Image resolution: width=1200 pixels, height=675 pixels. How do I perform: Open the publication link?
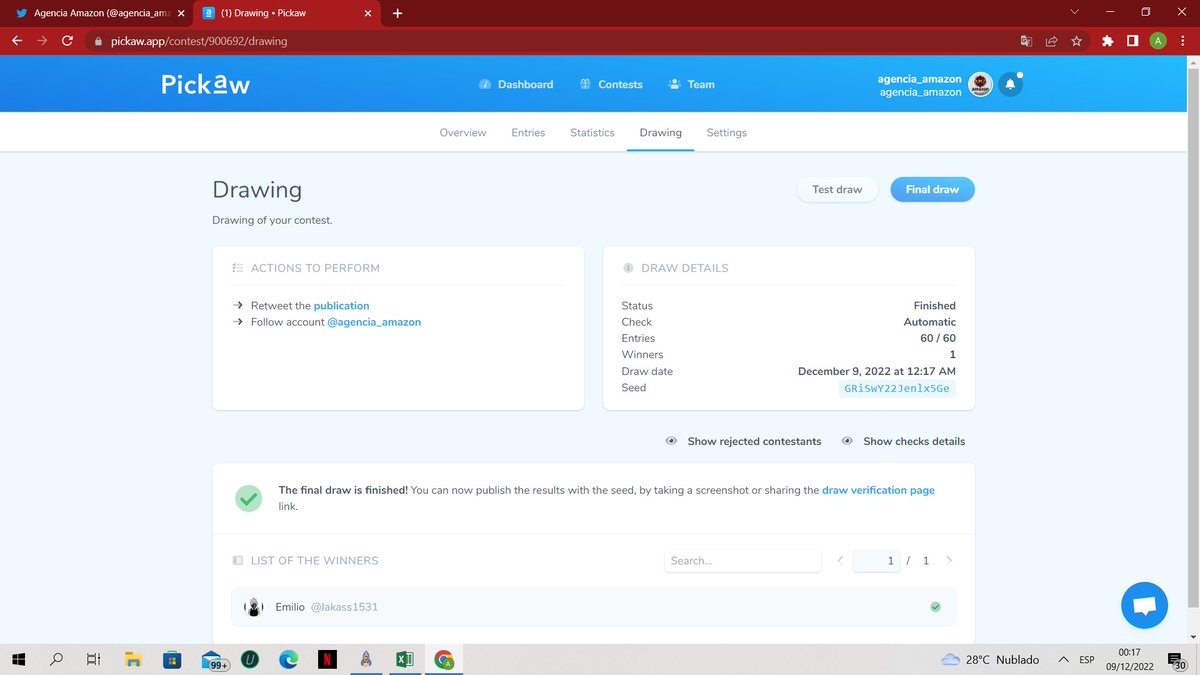[341, 306]
